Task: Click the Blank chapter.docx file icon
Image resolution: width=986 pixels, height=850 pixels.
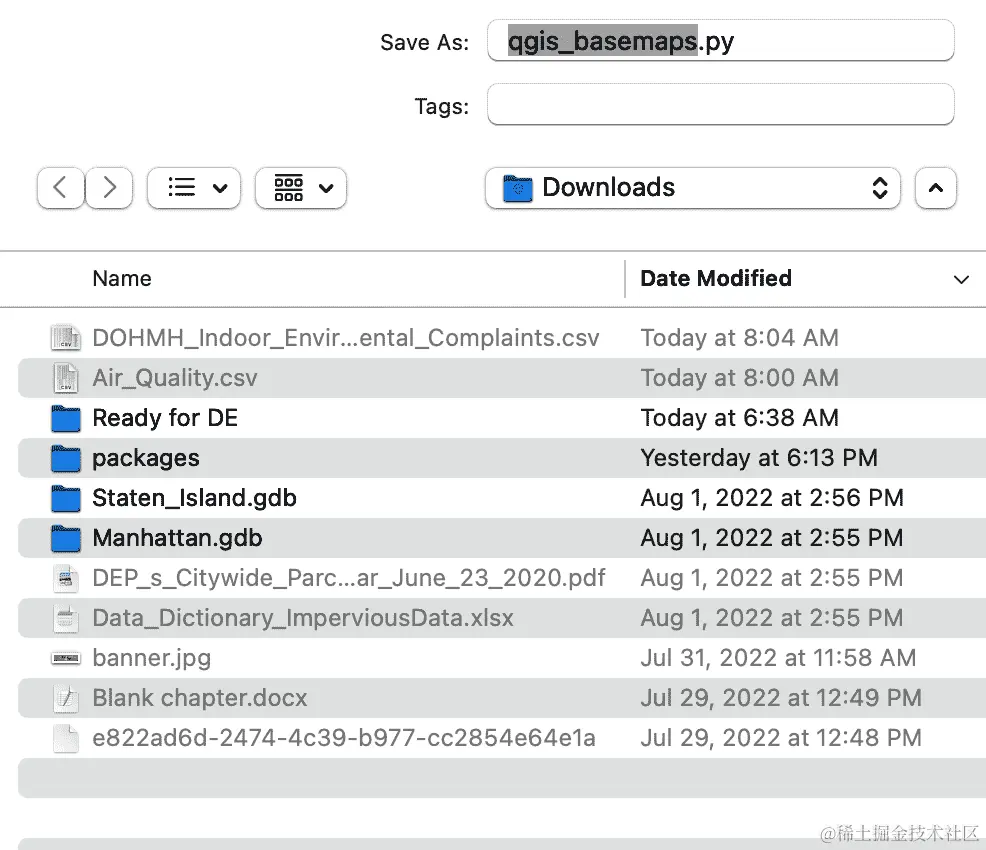Action: coord(66,698)
